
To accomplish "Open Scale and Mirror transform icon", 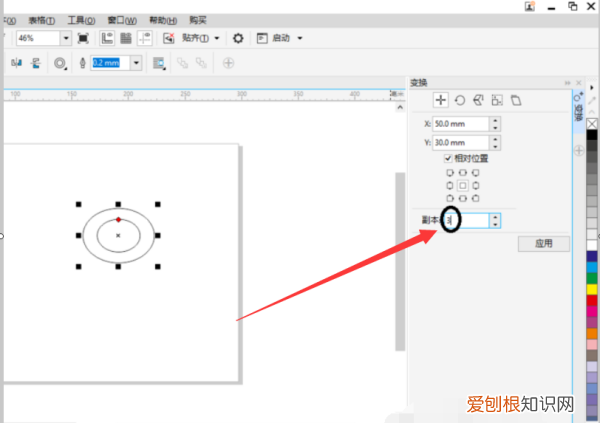I will point(478,100).
